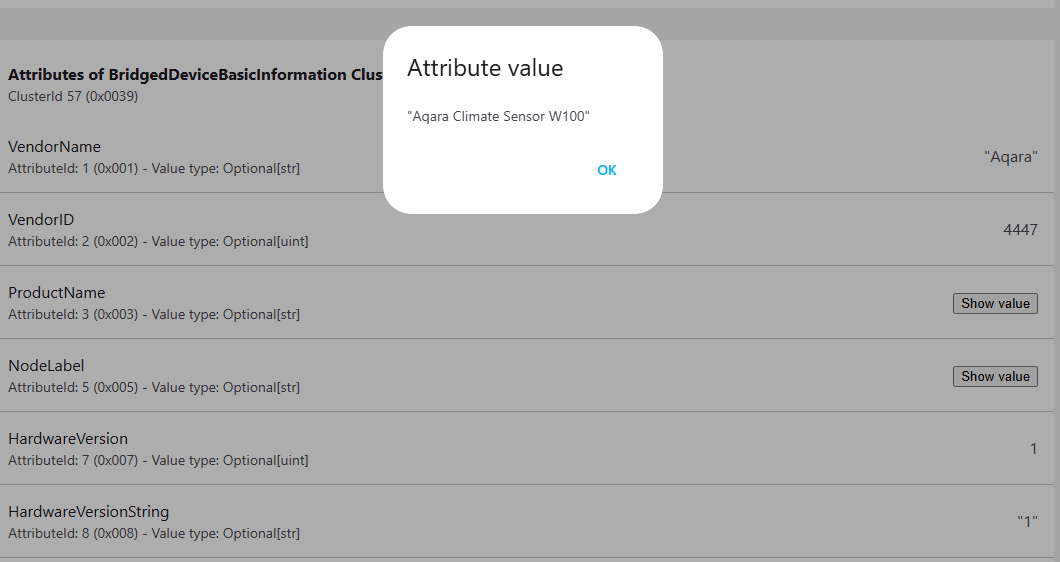Click the ClusterId 57 (0x0039) text
The height and width of the screenshot is (562, 1060).
click(73, 97)
